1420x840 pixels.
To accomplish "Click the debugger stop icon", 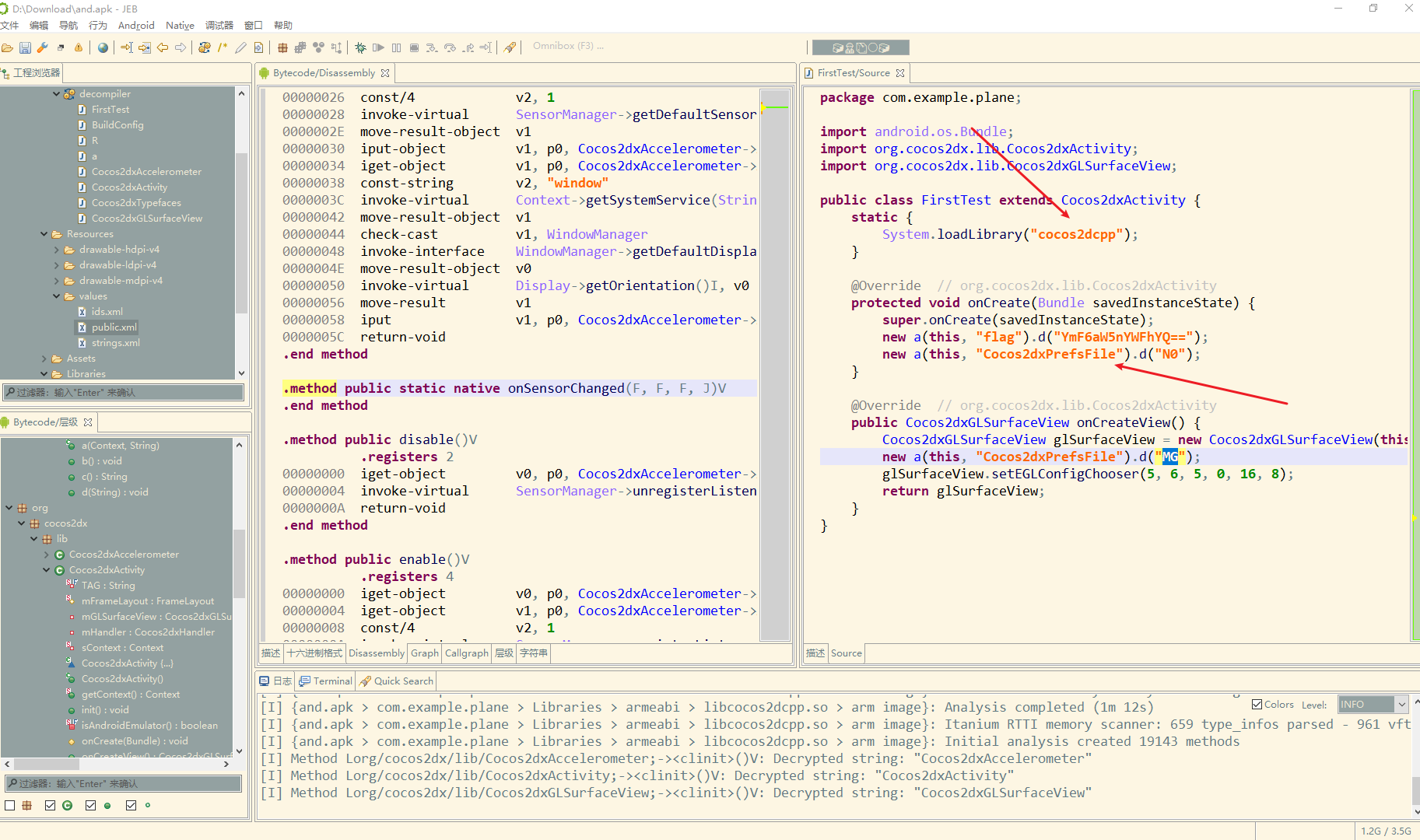I will pos(414,47).
